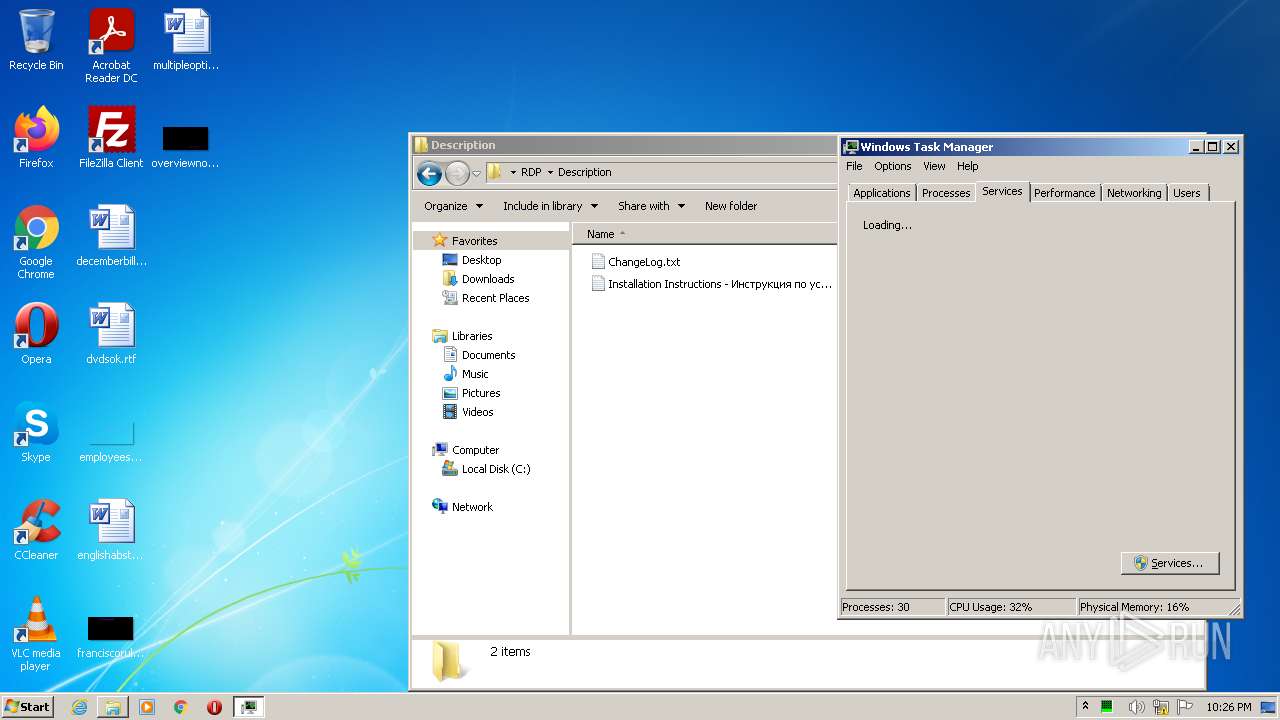Click Explorer forward navigation arrow
The height and width of the screenshot is (720, 1280).
point(457,173)
